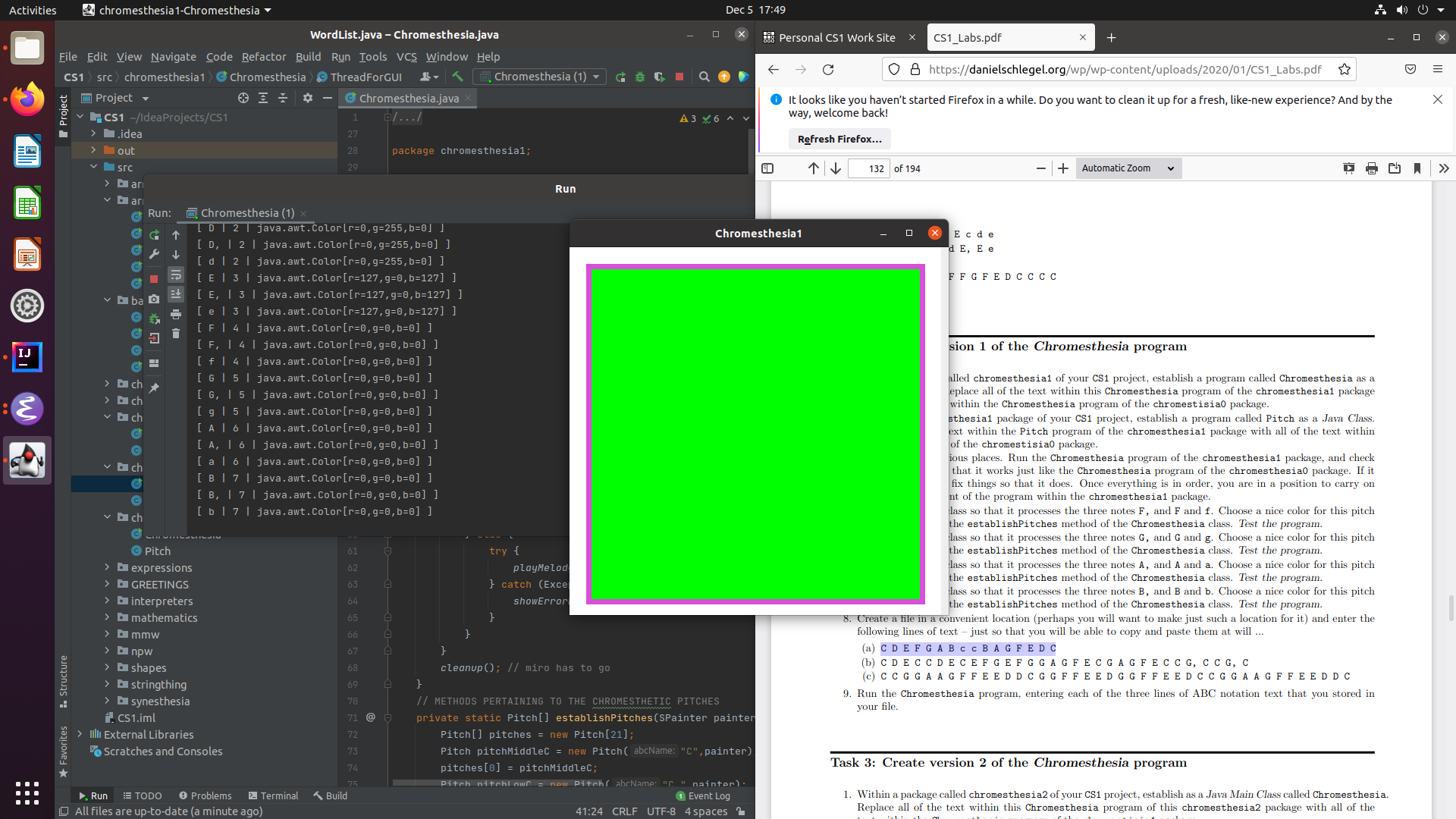
Task: Rerun program in Run panel sidebar
Action: click(x=155, y=235)
